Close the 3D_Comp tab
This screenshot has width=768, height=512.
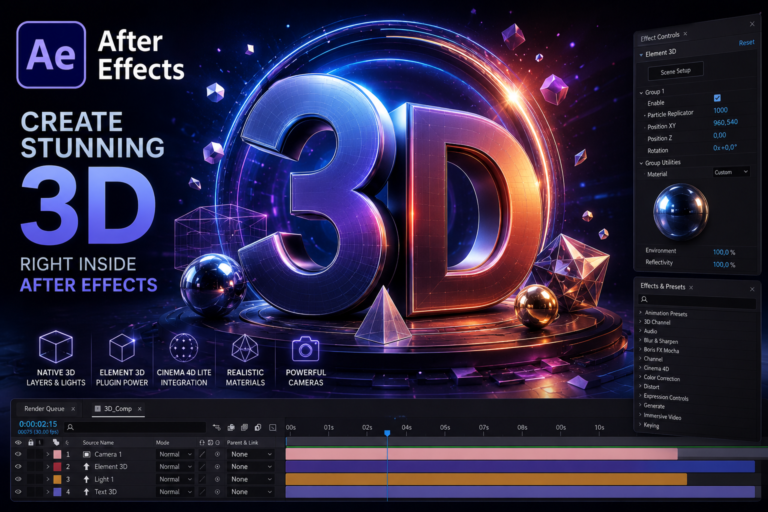click(140, 409)
